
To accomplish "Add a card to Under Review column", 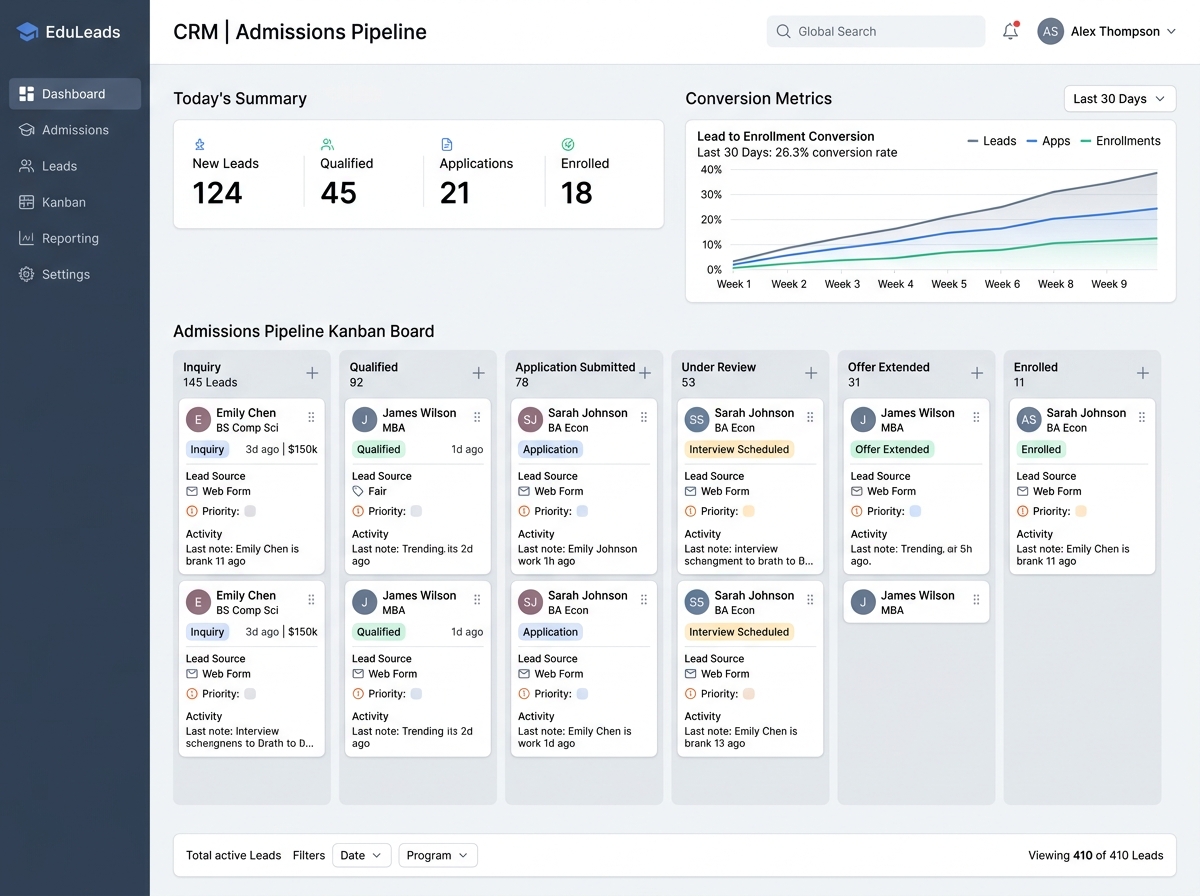I will click(x=811, y=373).
